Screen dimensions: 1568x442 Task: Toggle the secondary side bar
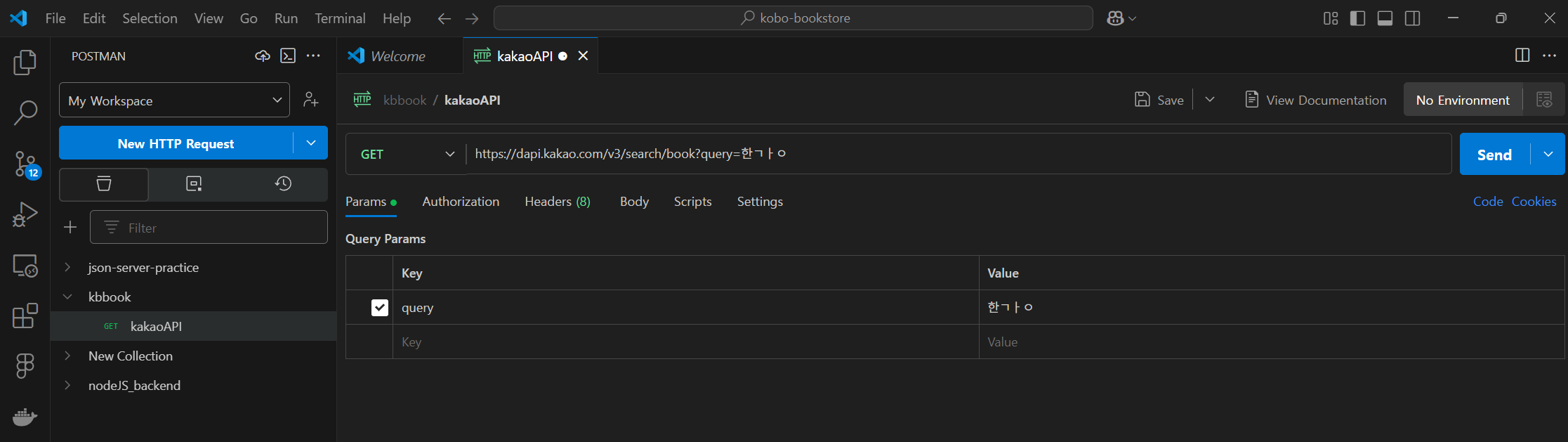pos(1412,18)
